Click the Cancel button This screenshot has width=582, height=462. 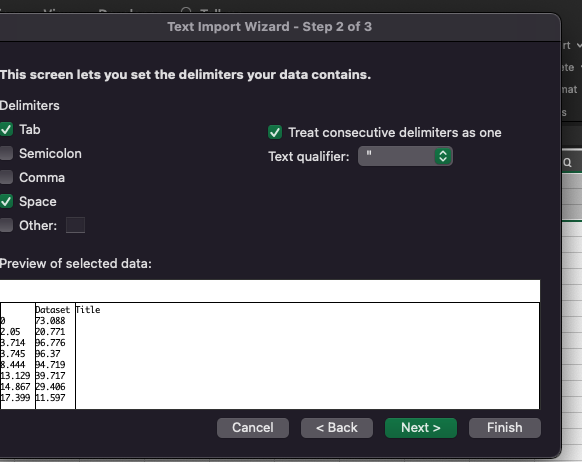(x=253, y=428)
